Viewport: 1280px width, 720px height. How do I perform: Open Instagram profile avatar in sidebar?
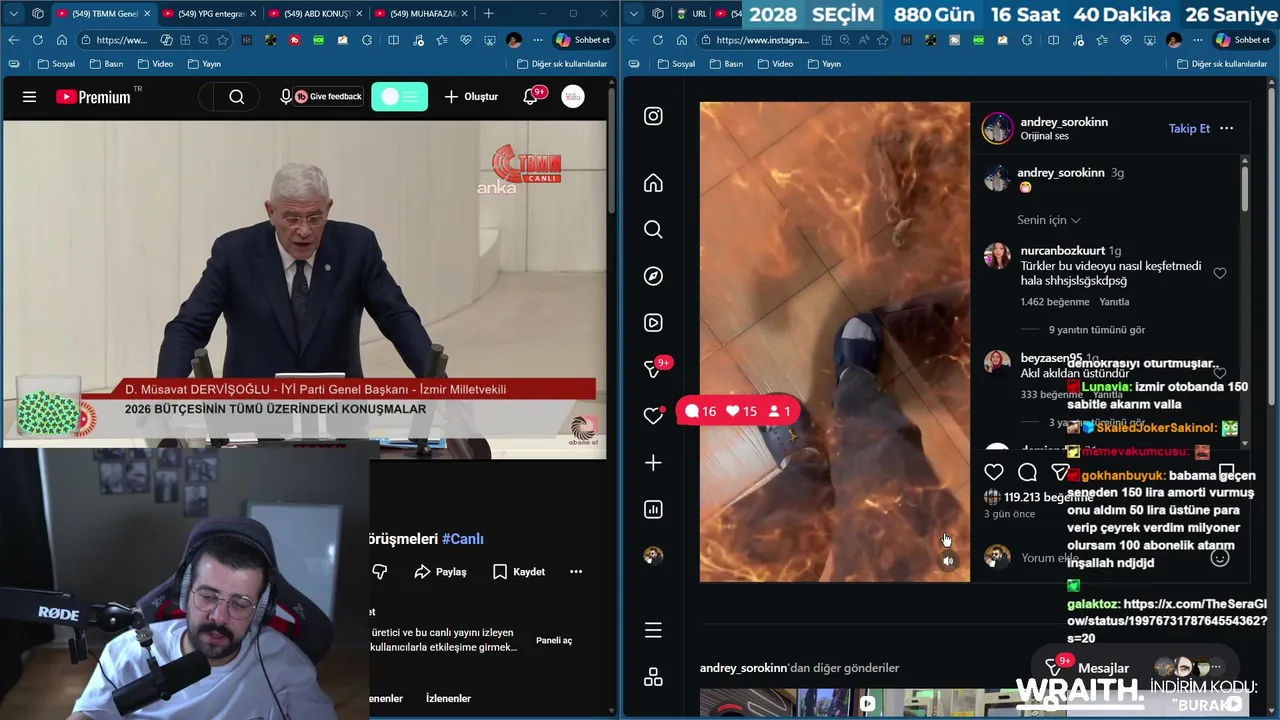click(653, 556)
